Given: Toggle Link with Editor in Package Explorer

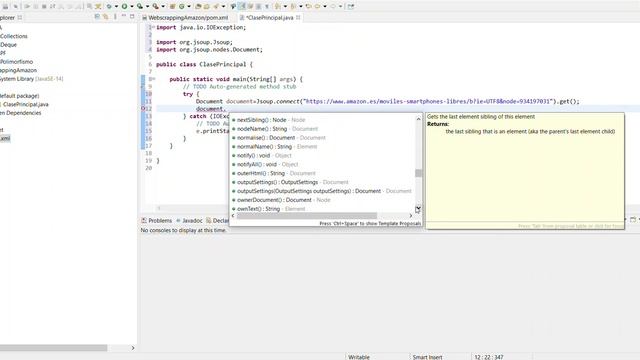Looking at the screenshot, I should [x=105, y=16].
